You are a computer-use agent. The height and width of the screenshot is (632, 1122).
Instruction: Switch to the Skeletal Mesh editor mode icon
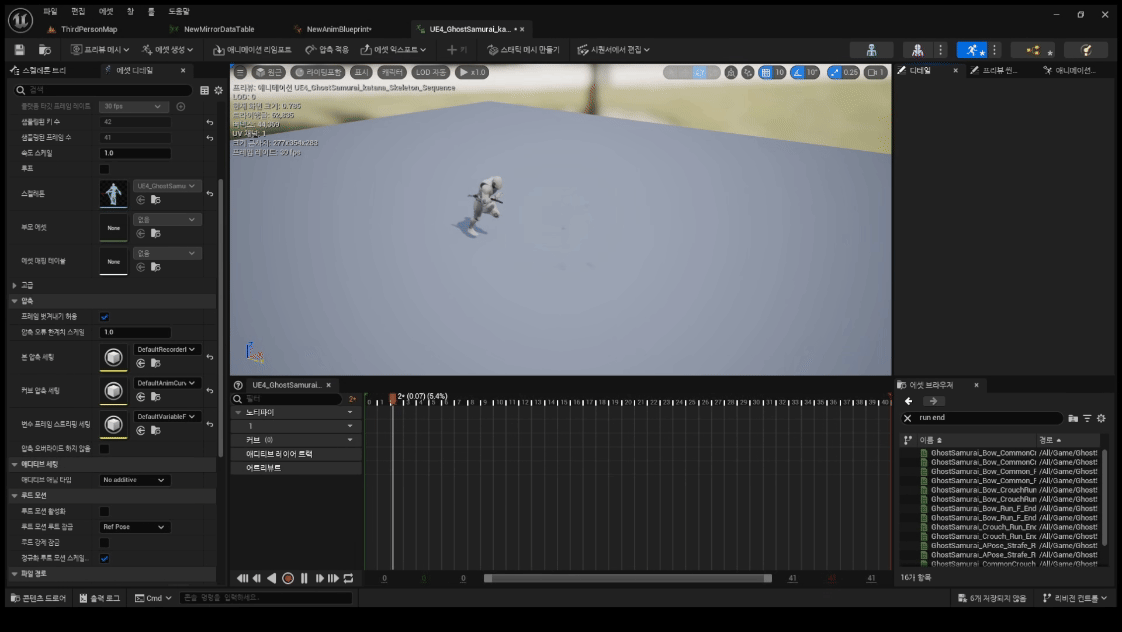click(x=917, y=49)
